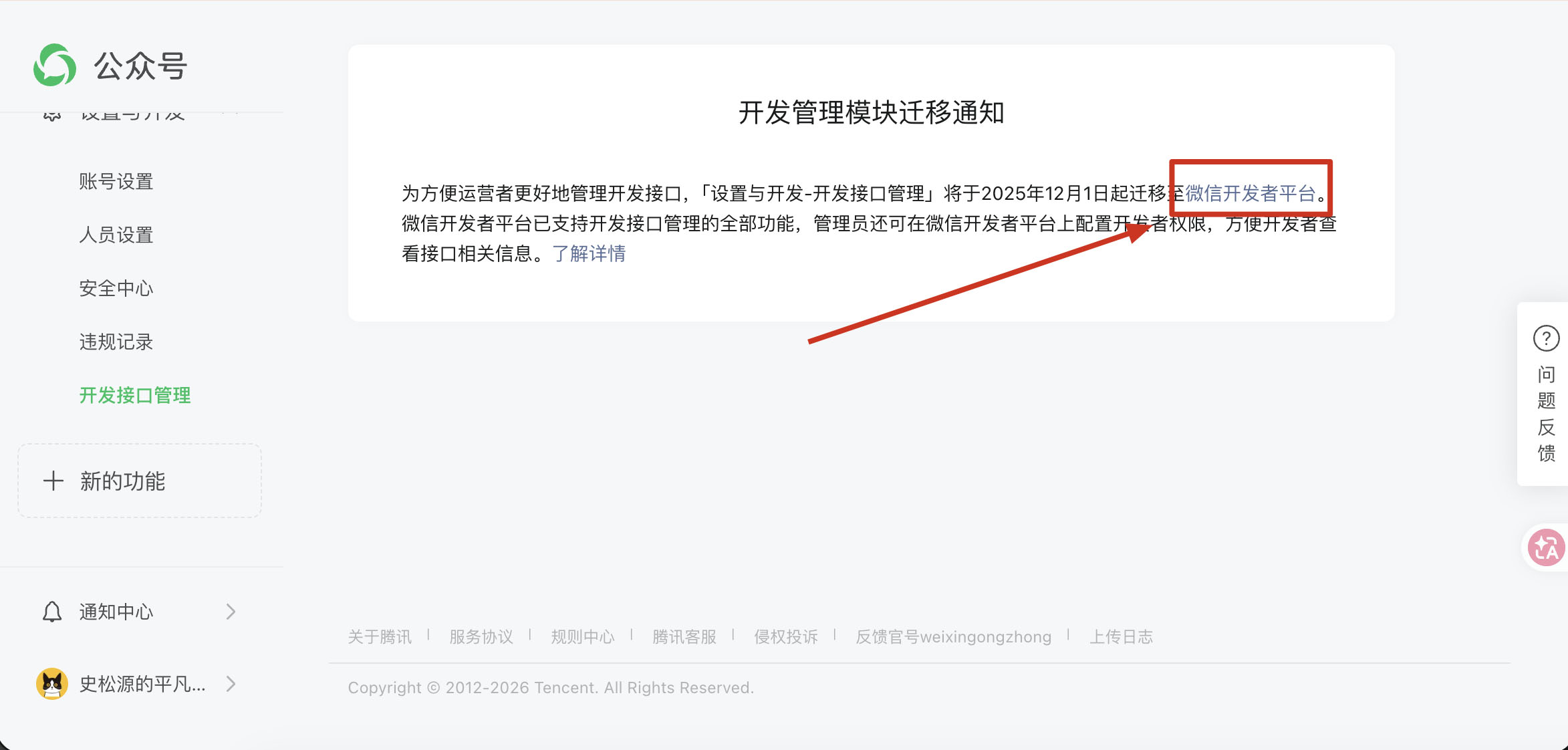Open the 服务协议 footer link
1568x750 pixels.
click(481, 636)
